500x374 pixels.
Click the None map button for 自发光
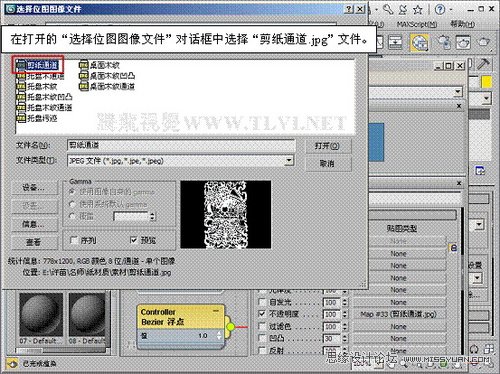tap(399, 302)
